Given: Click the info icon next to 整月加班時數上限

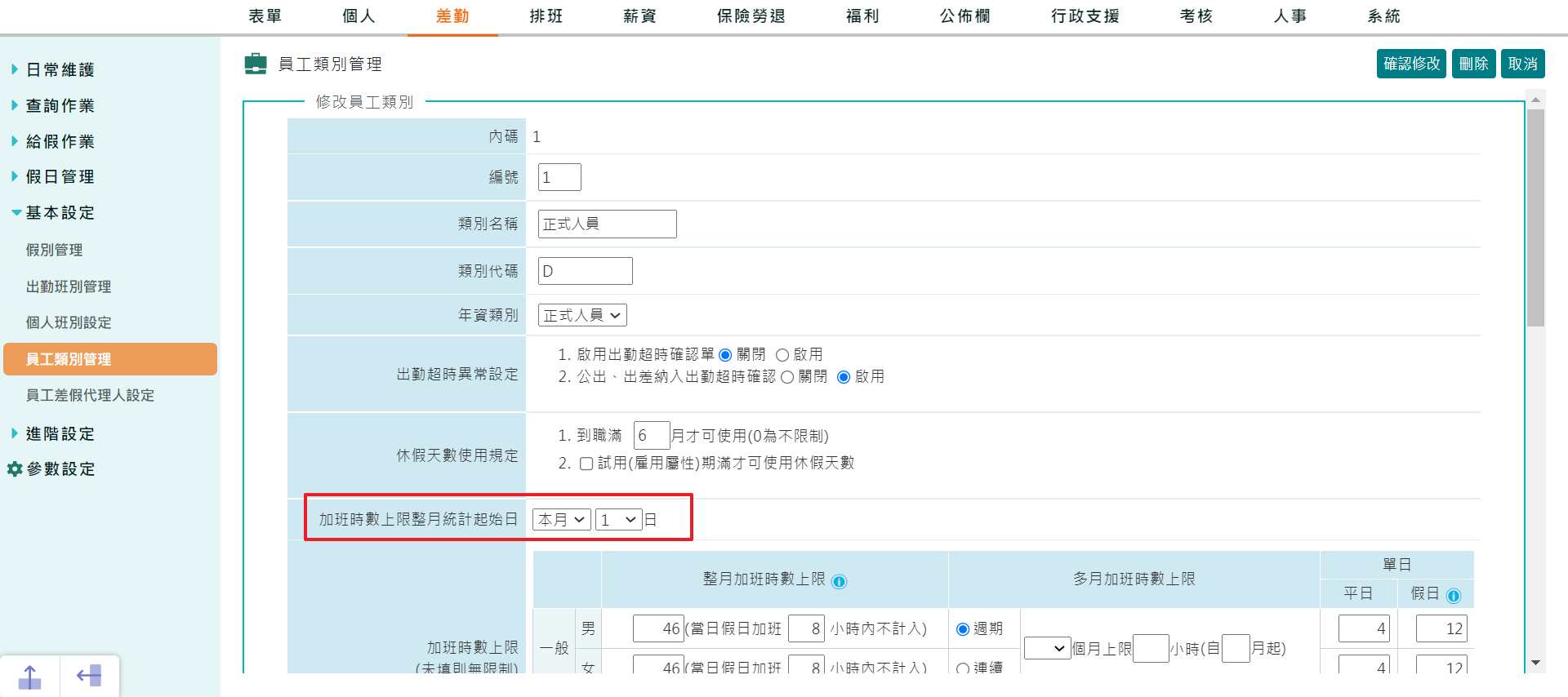Looking at the screenshot, I should pos(839,581).
